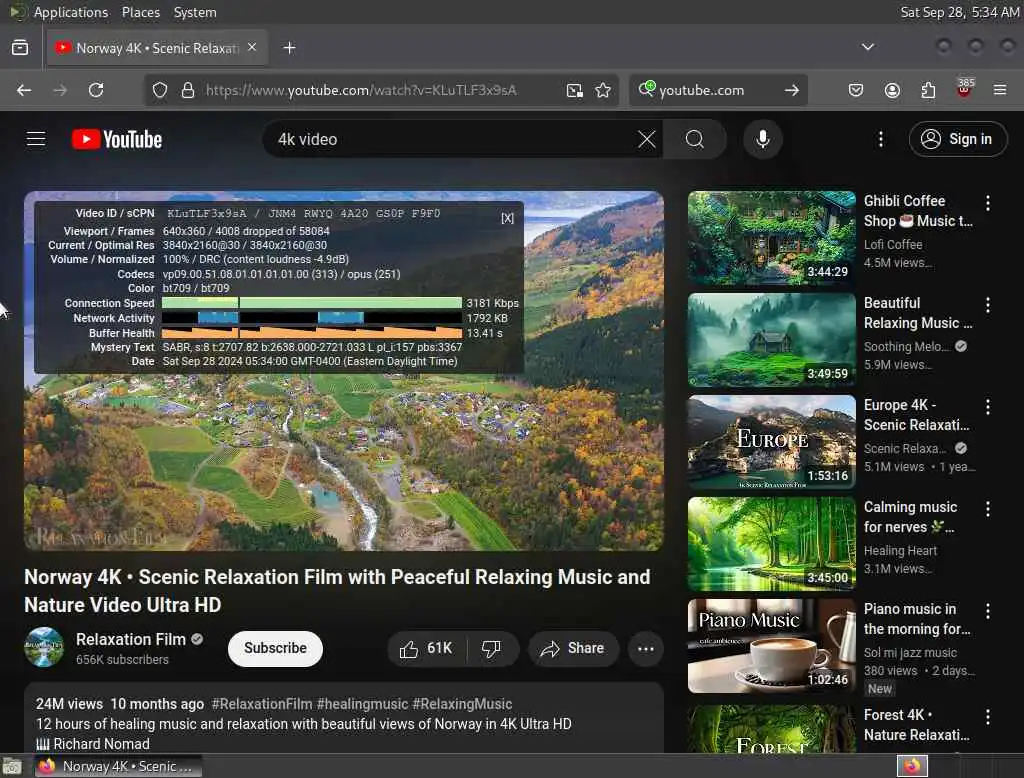1024x778 pixels.
Task: Click the Norway 4K taskbar window button
Action: 118,766
